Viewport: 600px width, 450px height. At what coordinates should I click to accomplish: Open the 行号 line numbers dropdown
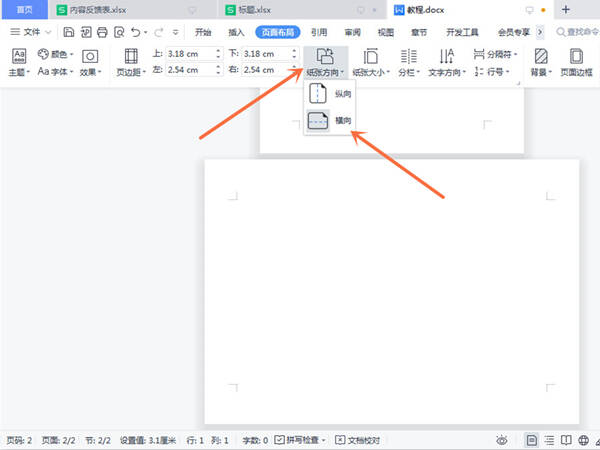[492, 72]
